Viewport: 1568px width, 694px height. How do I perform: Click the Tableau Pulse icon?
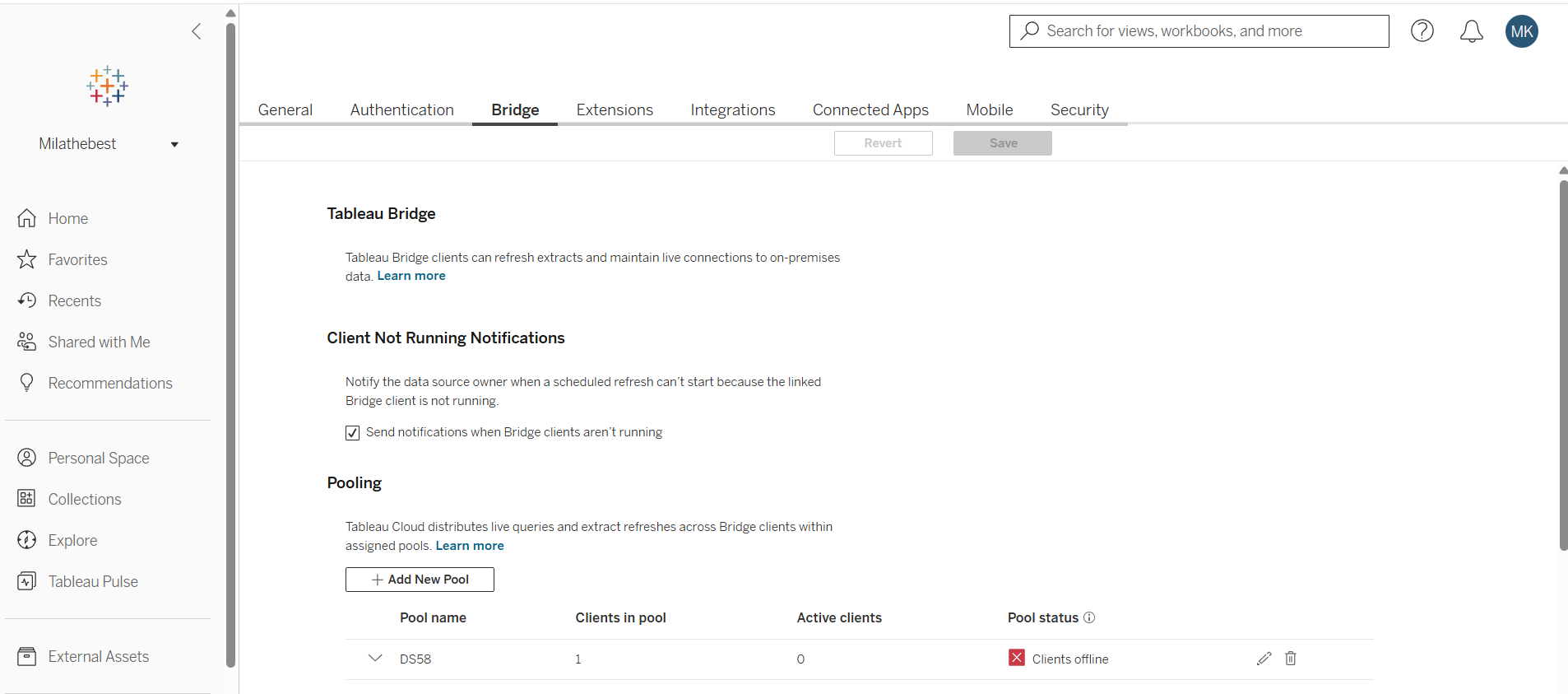click(x=27, y=581)
